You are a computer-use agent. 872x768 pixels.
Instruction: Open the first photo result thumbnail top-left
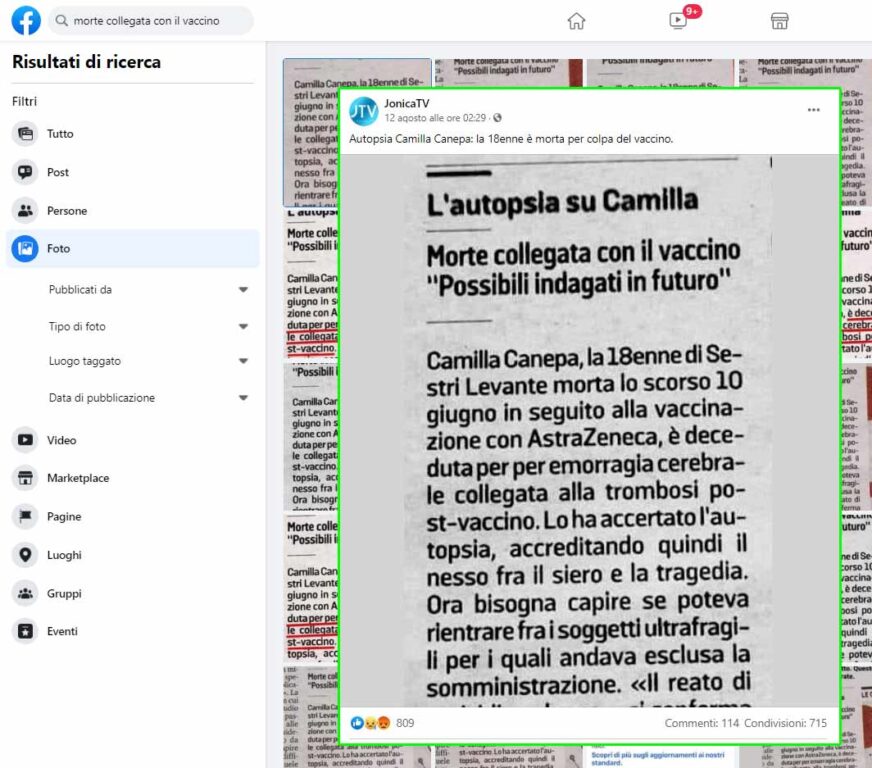tap(311, 132)
